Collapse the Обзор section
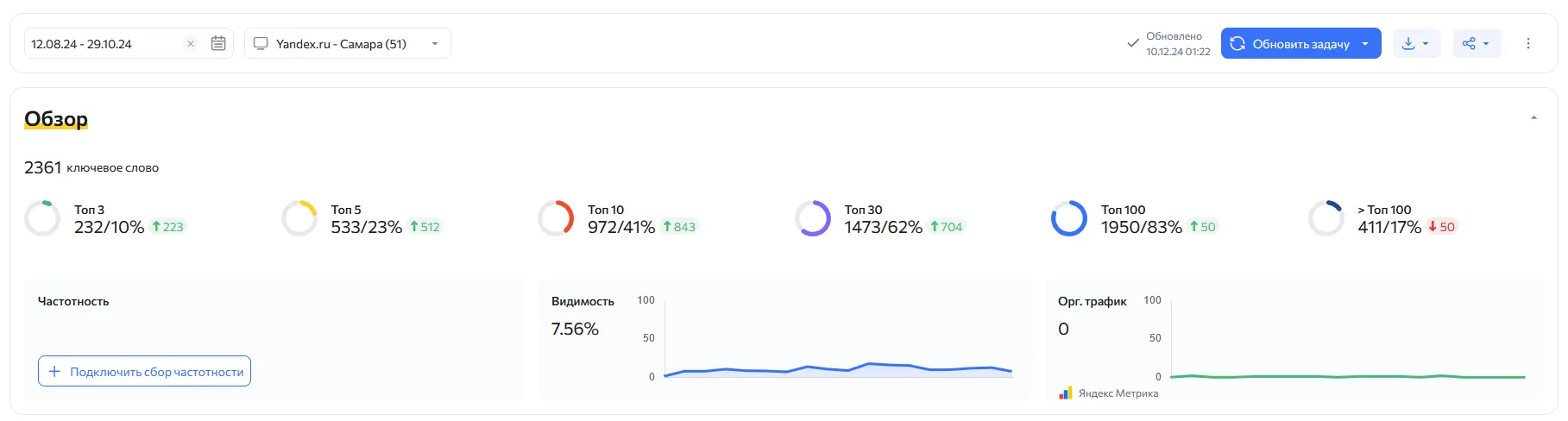This screenshot has width=1568, height=421. (1533, 118)
